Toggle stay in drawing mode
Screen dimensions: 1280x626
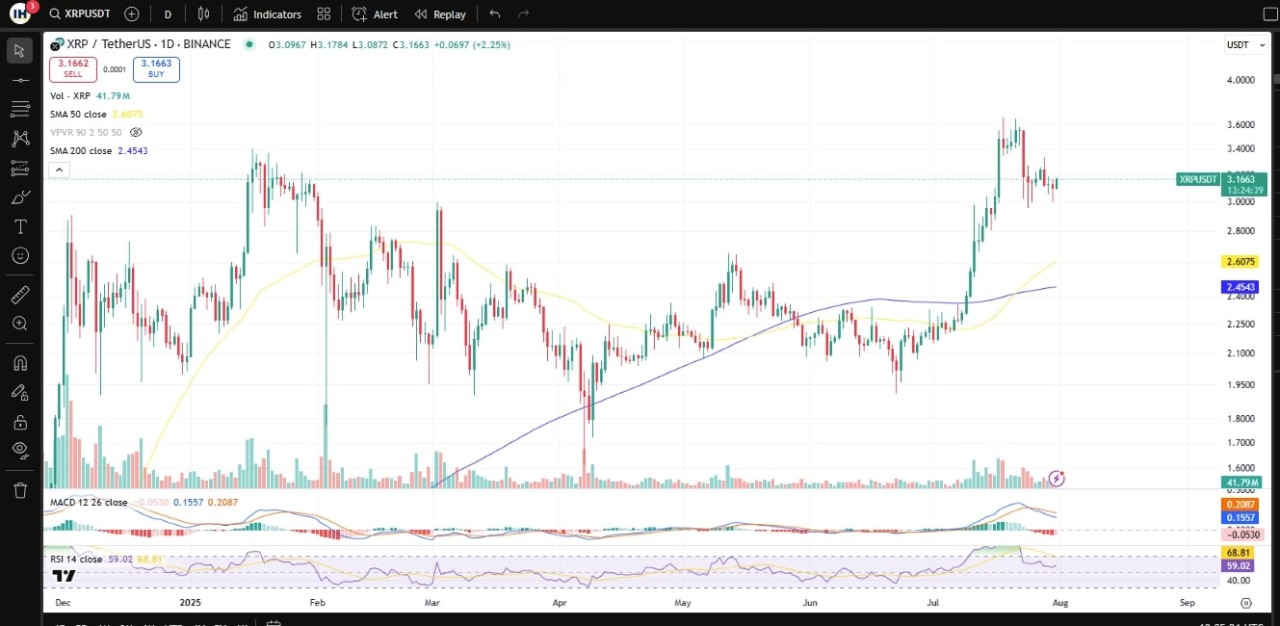(20, 392)
